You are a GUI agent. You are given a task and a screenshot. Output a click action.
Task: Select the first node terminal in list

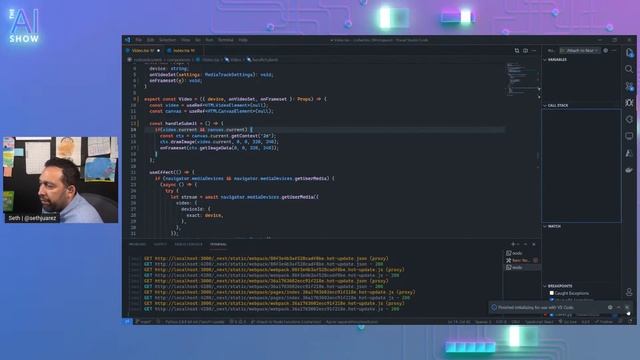[522, 253]
